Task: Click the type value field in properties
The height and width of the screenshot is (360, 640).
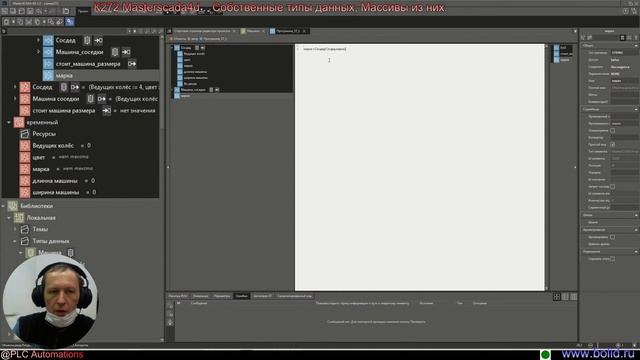Action: click(x=624, y=53)
